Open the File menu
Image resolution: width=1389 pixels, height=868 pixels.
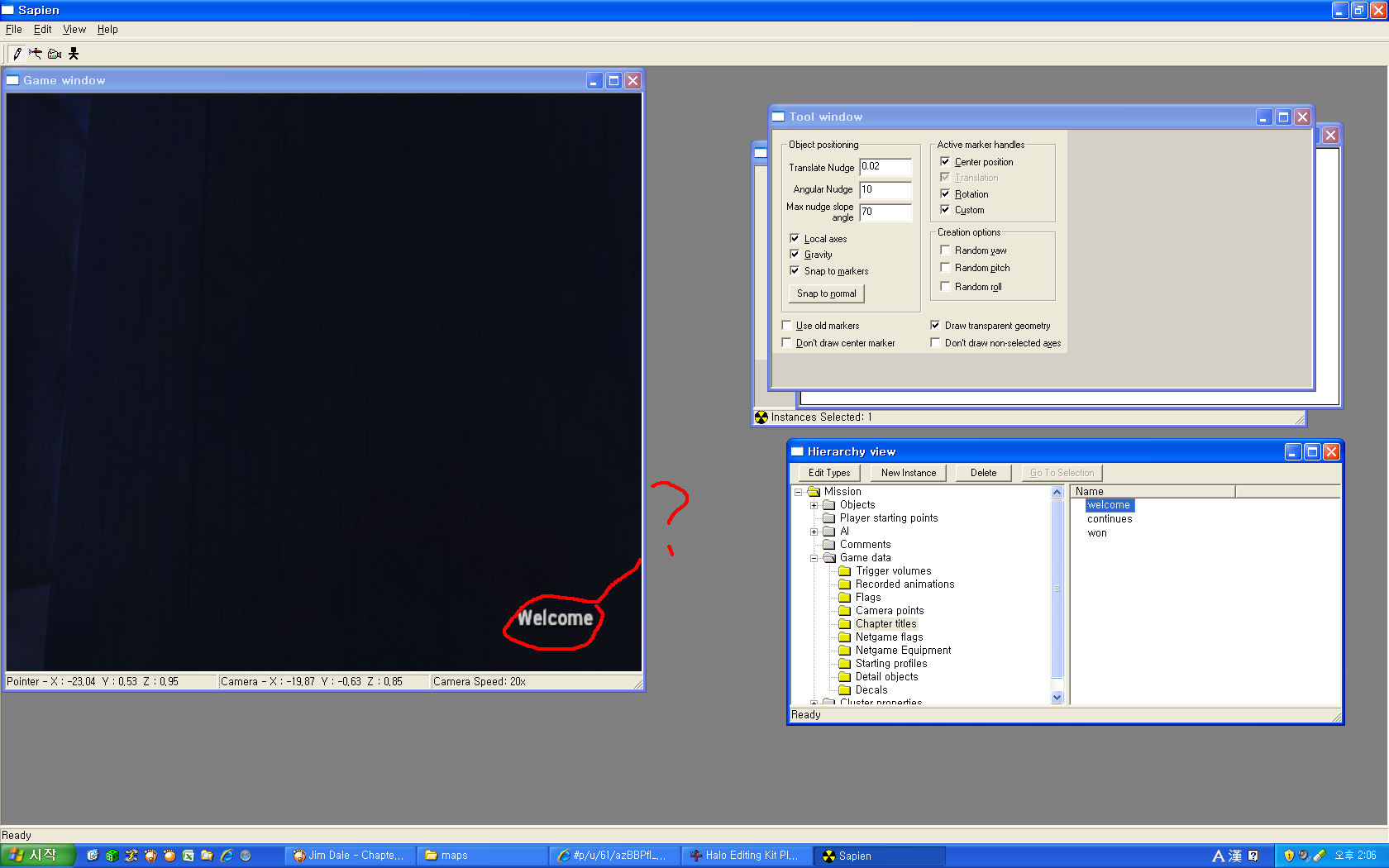14,30
